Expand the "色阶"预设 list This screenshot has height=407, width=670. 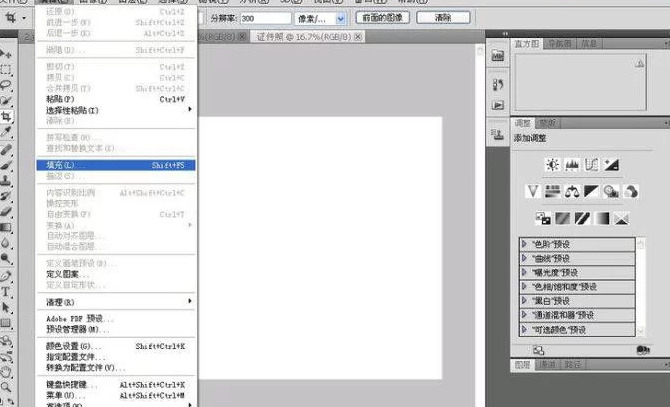click(524, 244)
